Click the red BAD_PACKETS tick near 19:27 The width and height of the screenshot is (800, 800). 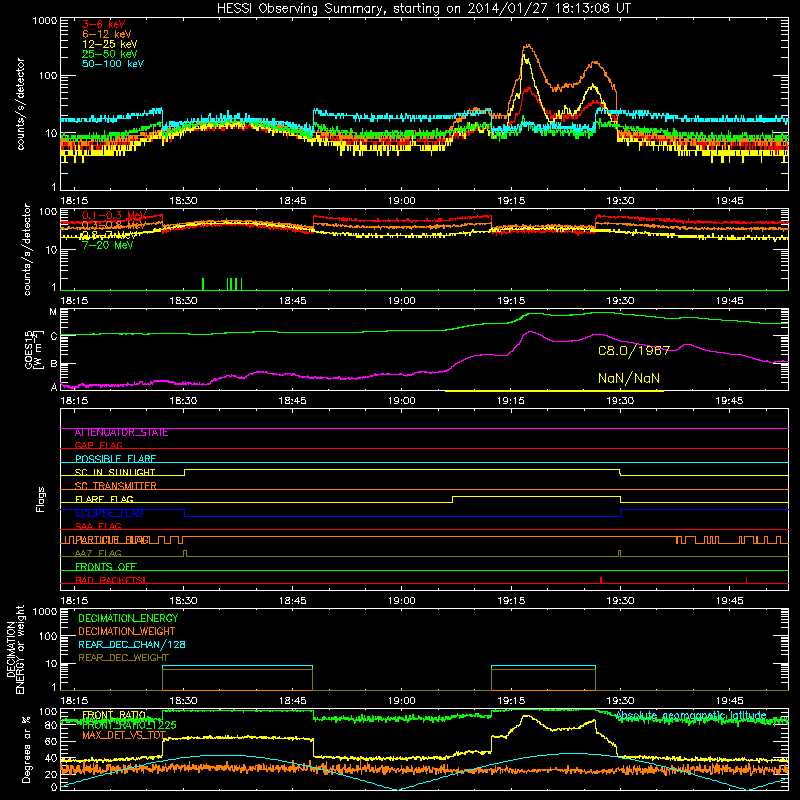tap(601, 580)
